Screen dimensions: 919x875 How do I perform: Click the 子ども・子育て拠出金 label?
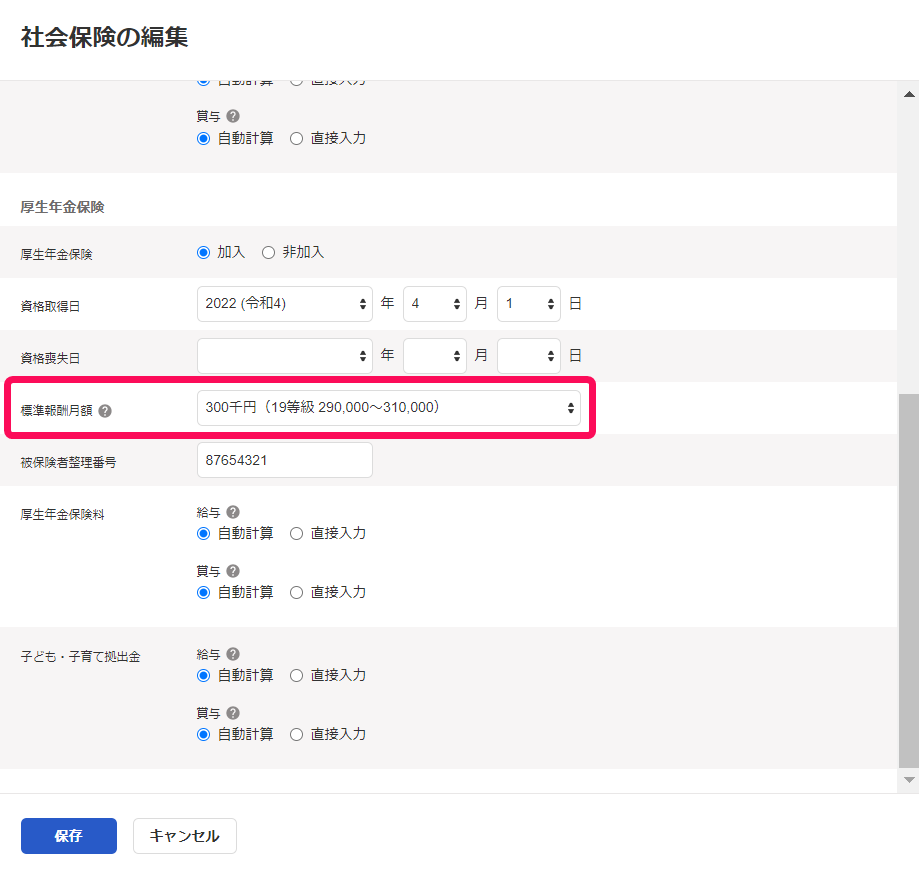(x=80, y=656)
